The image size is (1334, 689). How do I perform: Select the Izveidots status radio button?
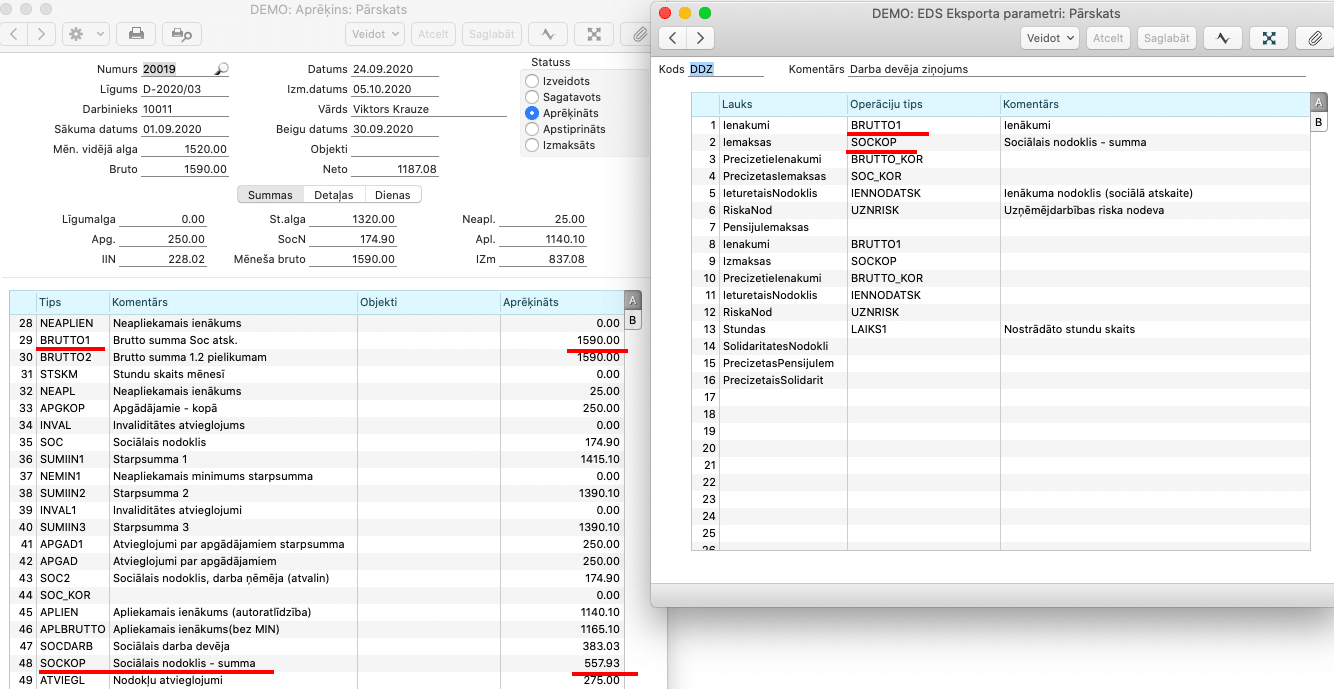pyautogui.click(x=532, y=81)
